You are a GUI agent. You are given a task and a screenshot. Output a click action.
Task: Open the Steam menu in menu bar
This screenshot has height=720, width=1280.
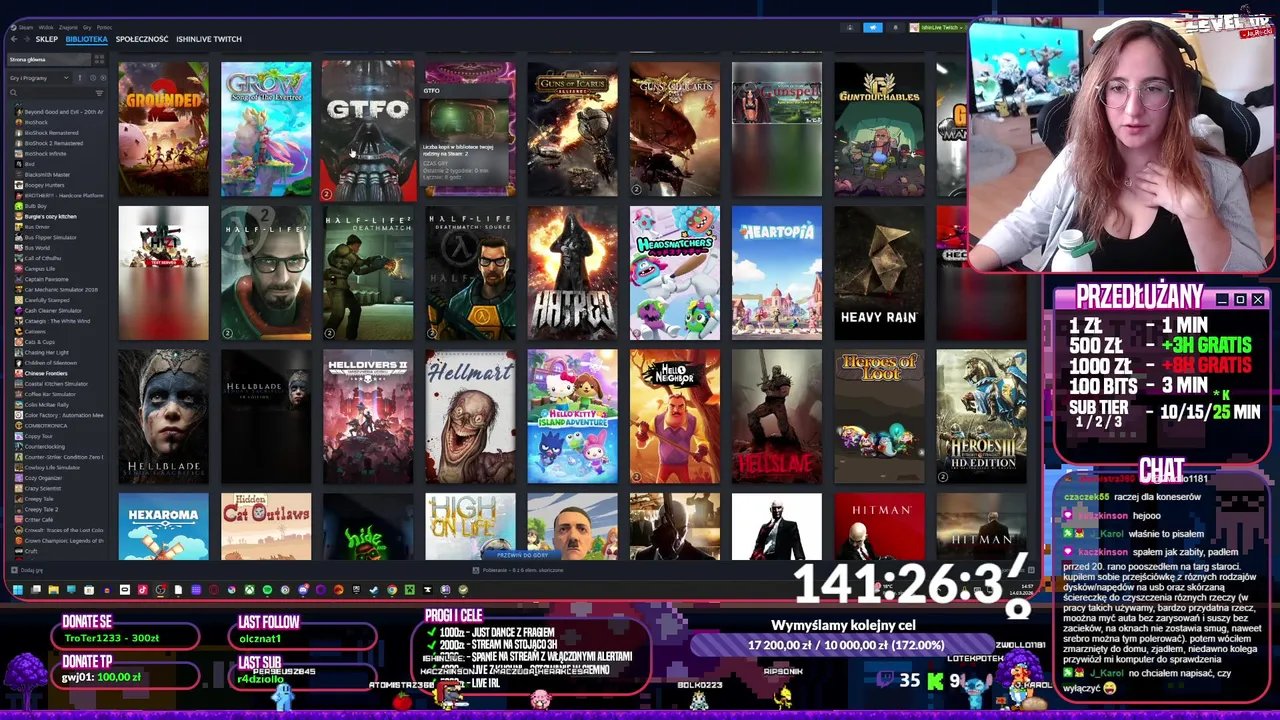point(26,28)
